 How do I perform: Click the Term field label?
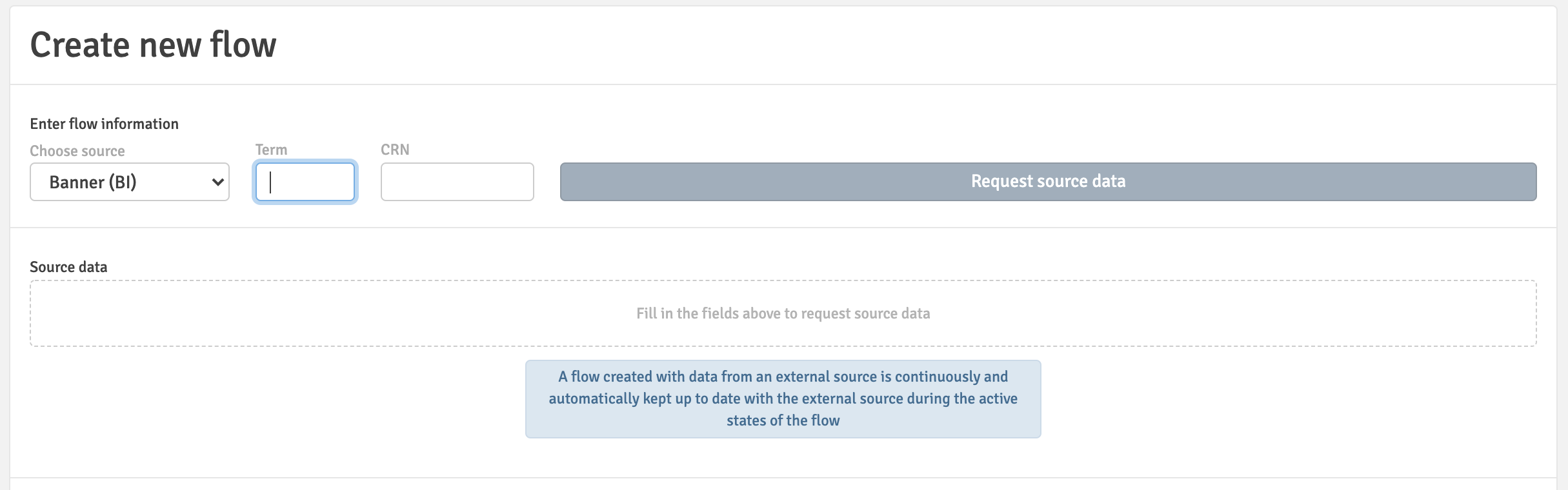[271, 150]
